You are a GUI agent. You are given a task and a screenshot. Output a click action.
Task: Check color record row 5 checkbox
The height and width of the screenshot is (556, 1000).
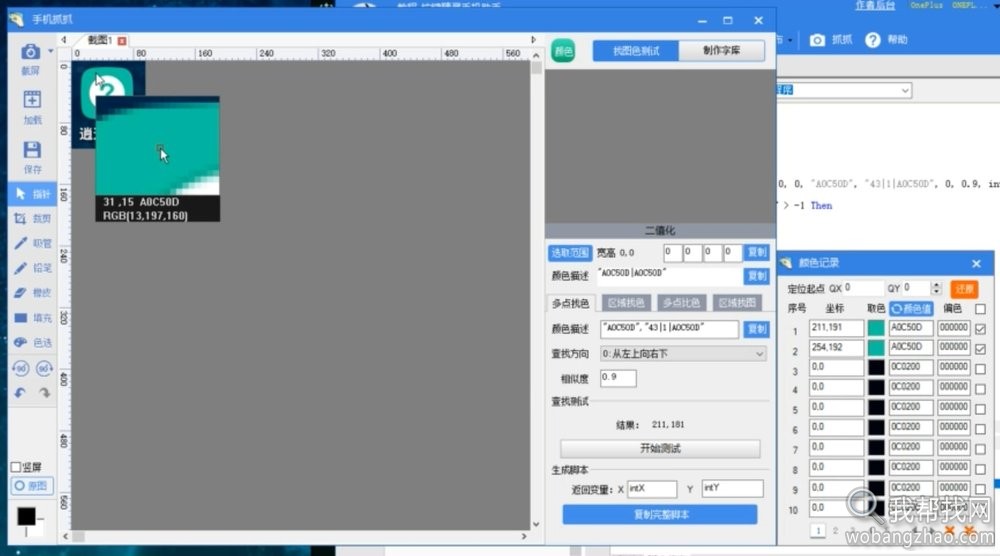coord(980,409)
